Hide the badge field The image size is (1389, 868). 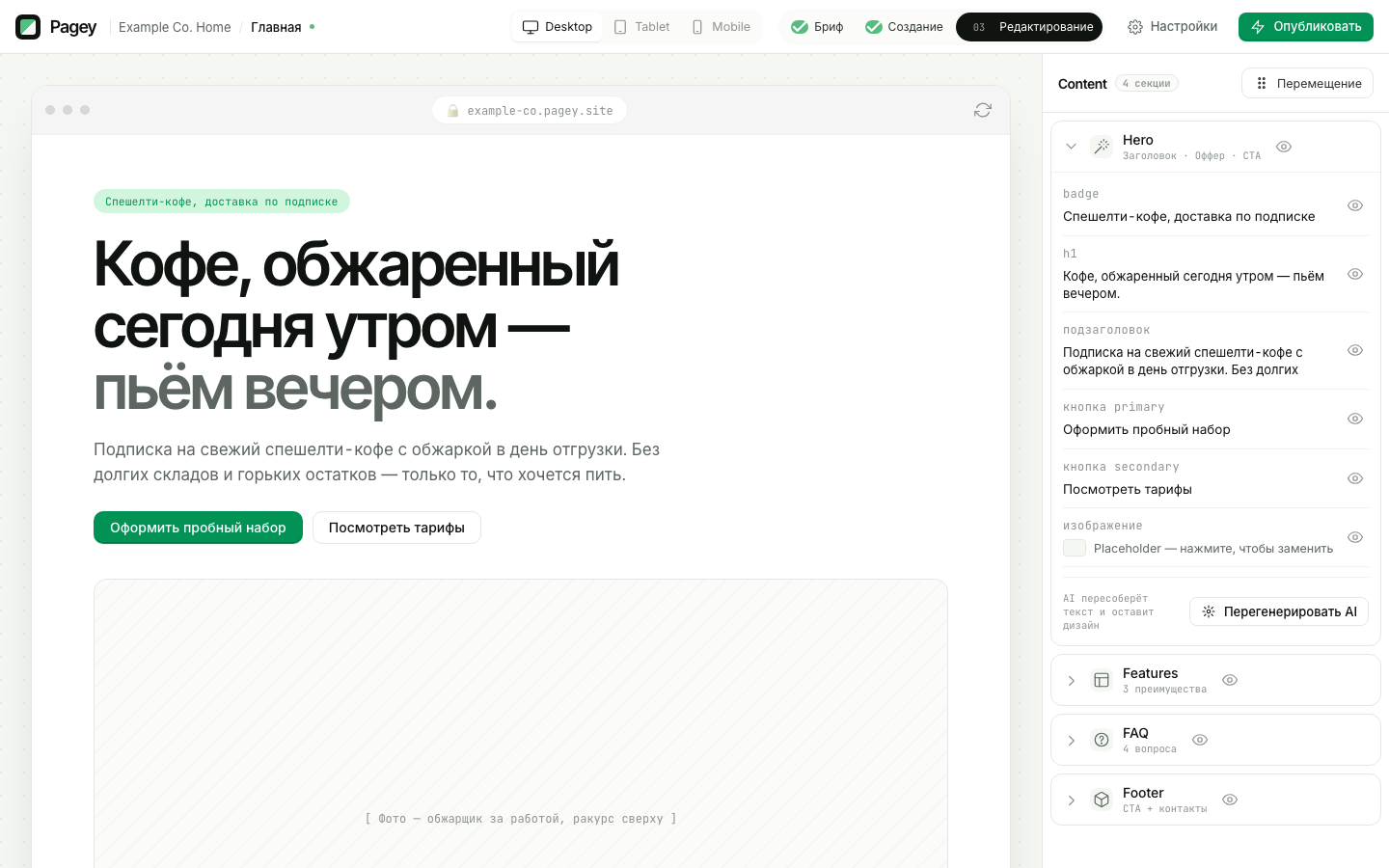pos(1355,205)
